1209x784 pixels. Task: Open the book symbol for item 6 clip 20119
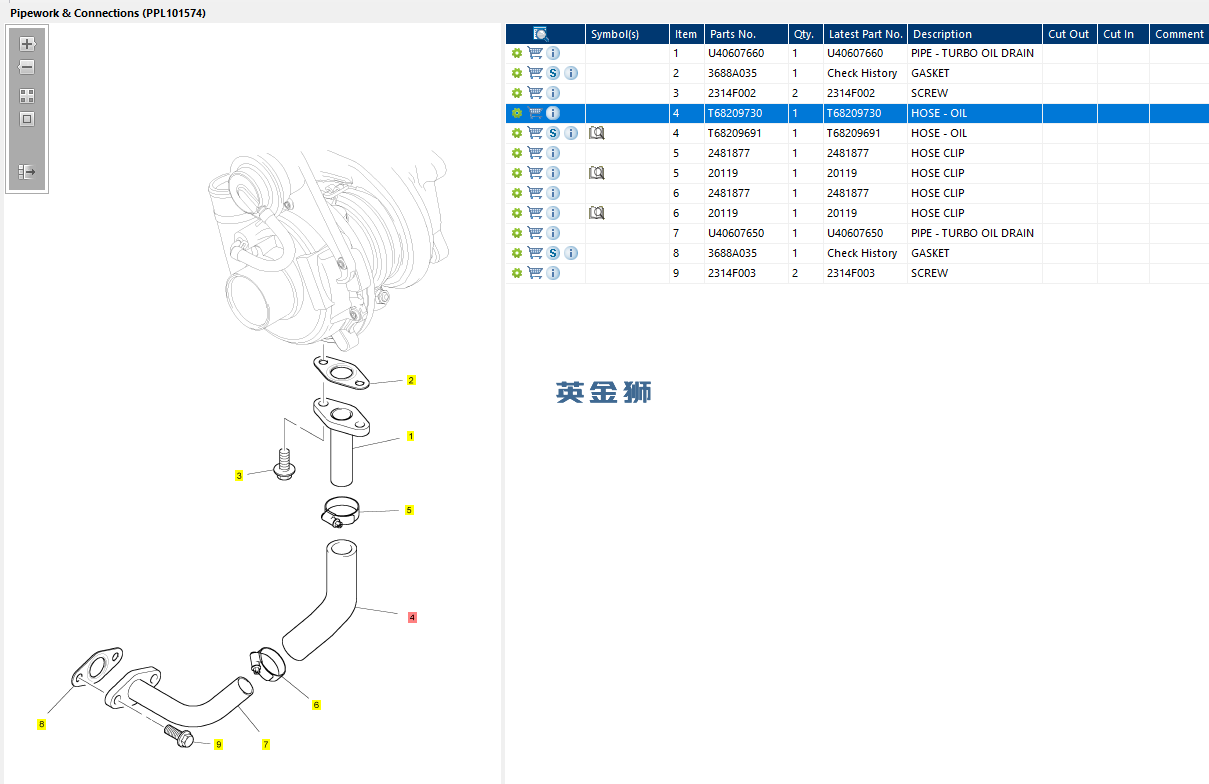597,213
